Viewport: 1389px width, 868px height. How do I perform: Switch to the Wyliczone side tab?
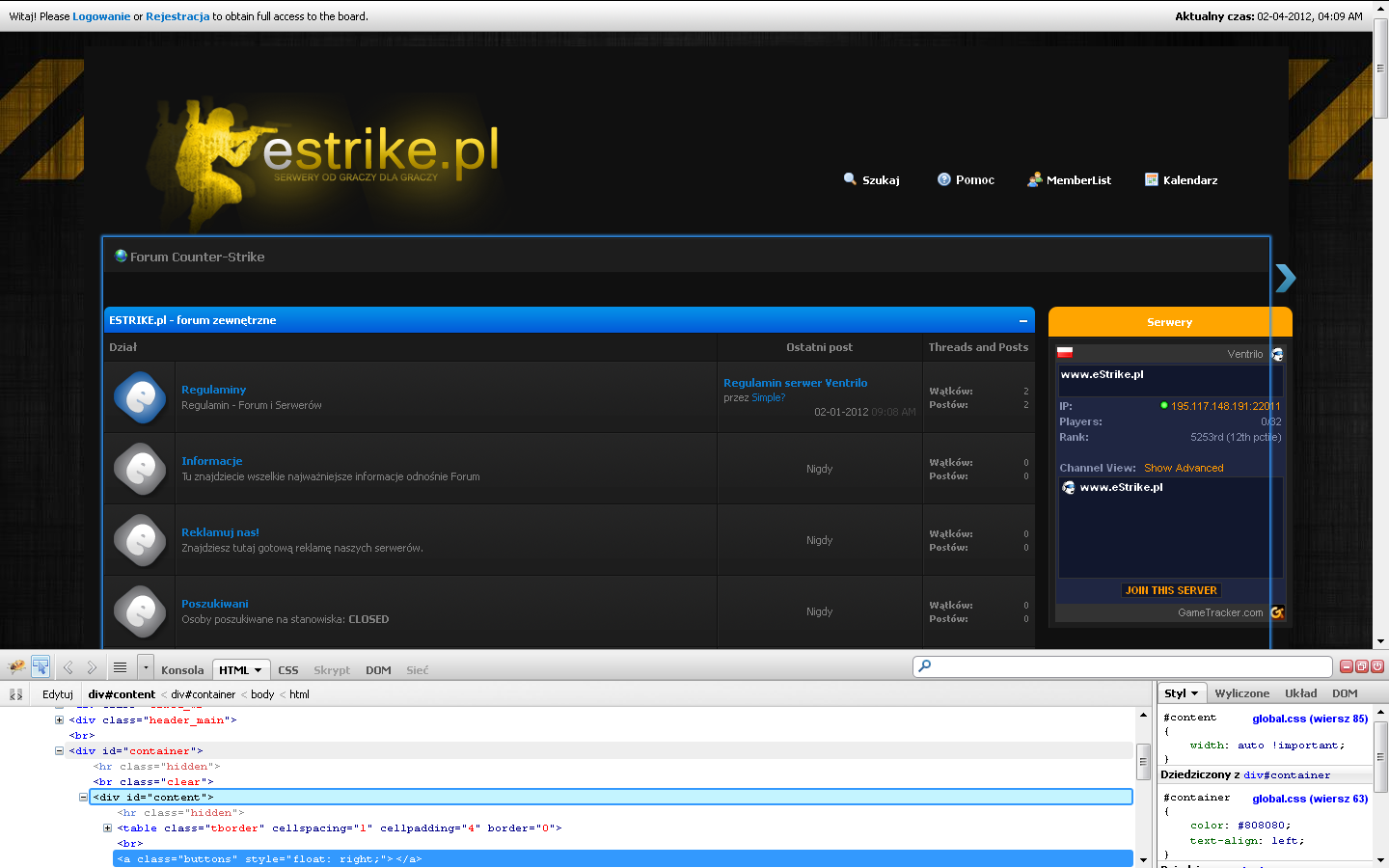pyautogui.click(x=1242, y=693)
